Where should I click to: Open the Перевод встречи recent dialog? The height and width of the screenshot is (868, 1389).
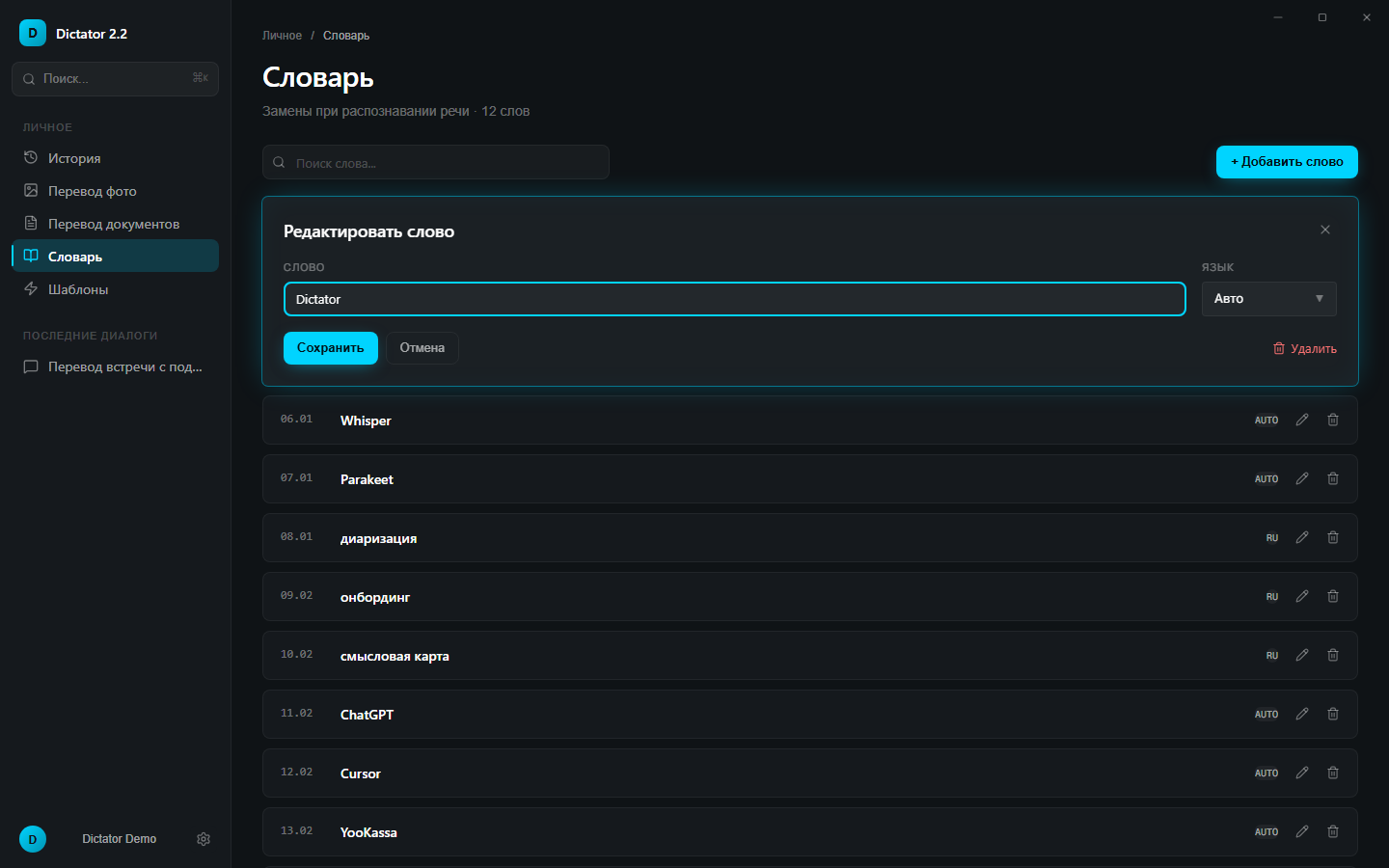click(x=115, y=366)
